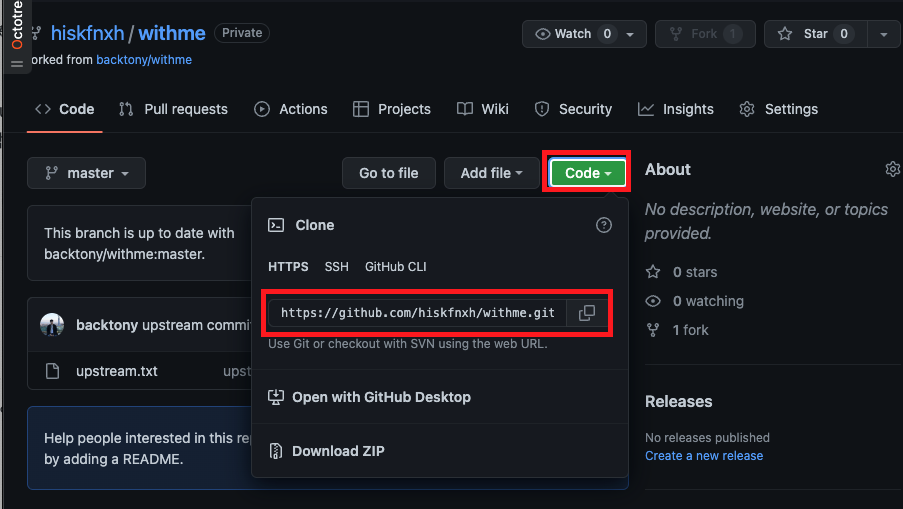Click the fork icon beside 1 fork
The height and width of the screenshot is (509, 903).
click(653, 330)
